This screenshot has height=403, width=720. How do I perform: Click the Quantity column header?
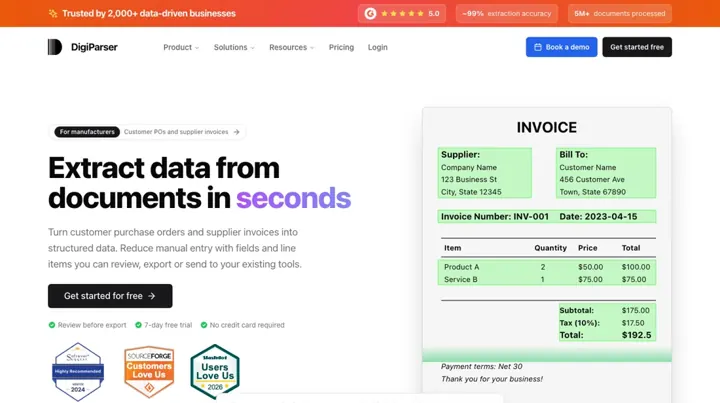550,248
